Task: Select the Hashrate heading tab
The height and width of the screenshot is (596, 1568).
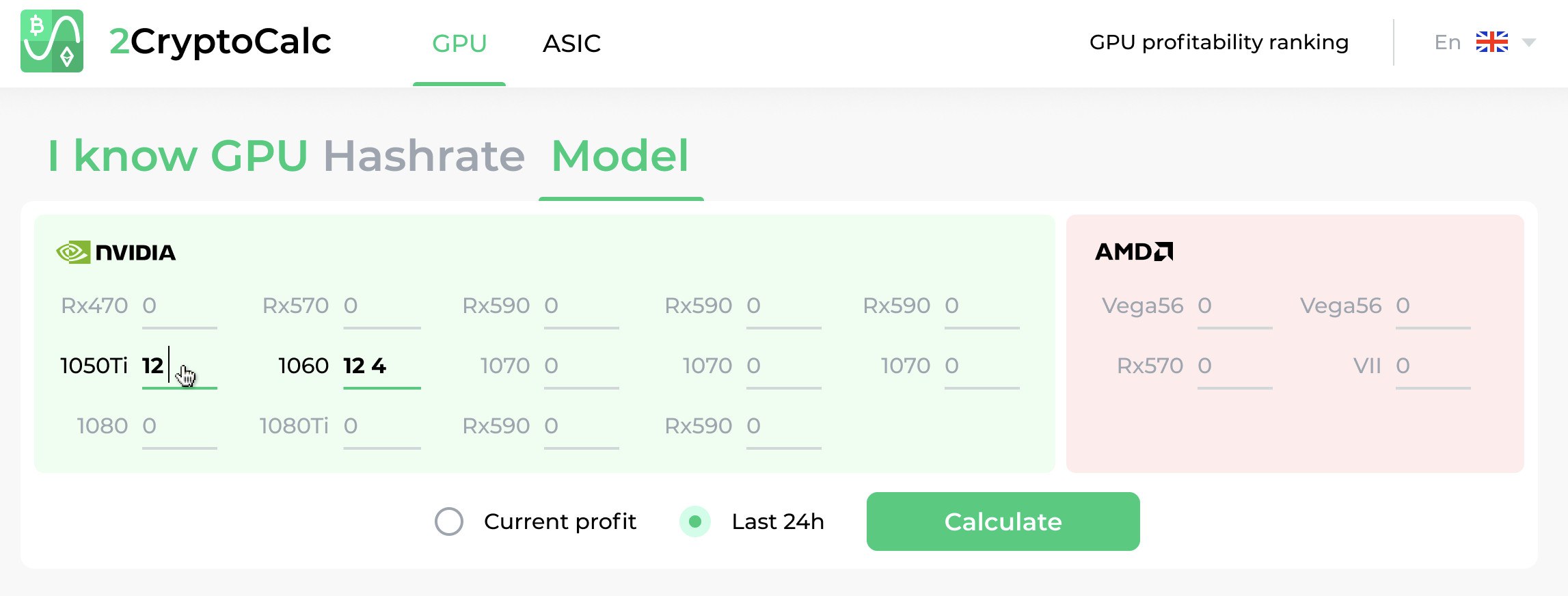Action: (x=424, y=156)
